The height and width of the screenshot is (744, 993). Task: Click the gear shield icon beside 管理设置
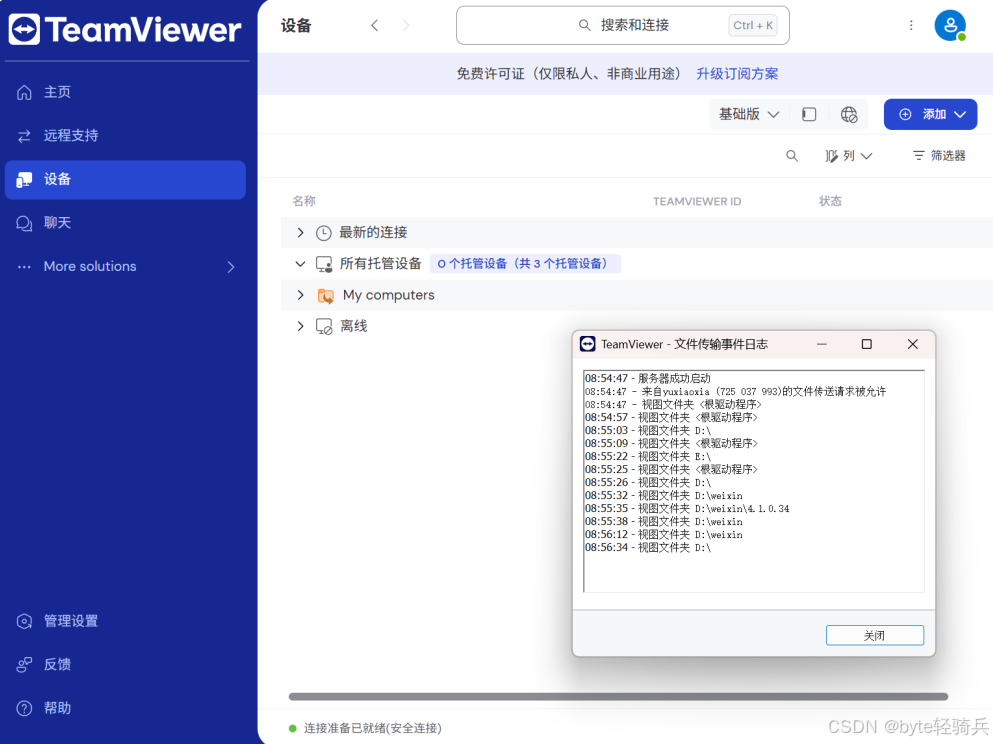click(24, 621)
